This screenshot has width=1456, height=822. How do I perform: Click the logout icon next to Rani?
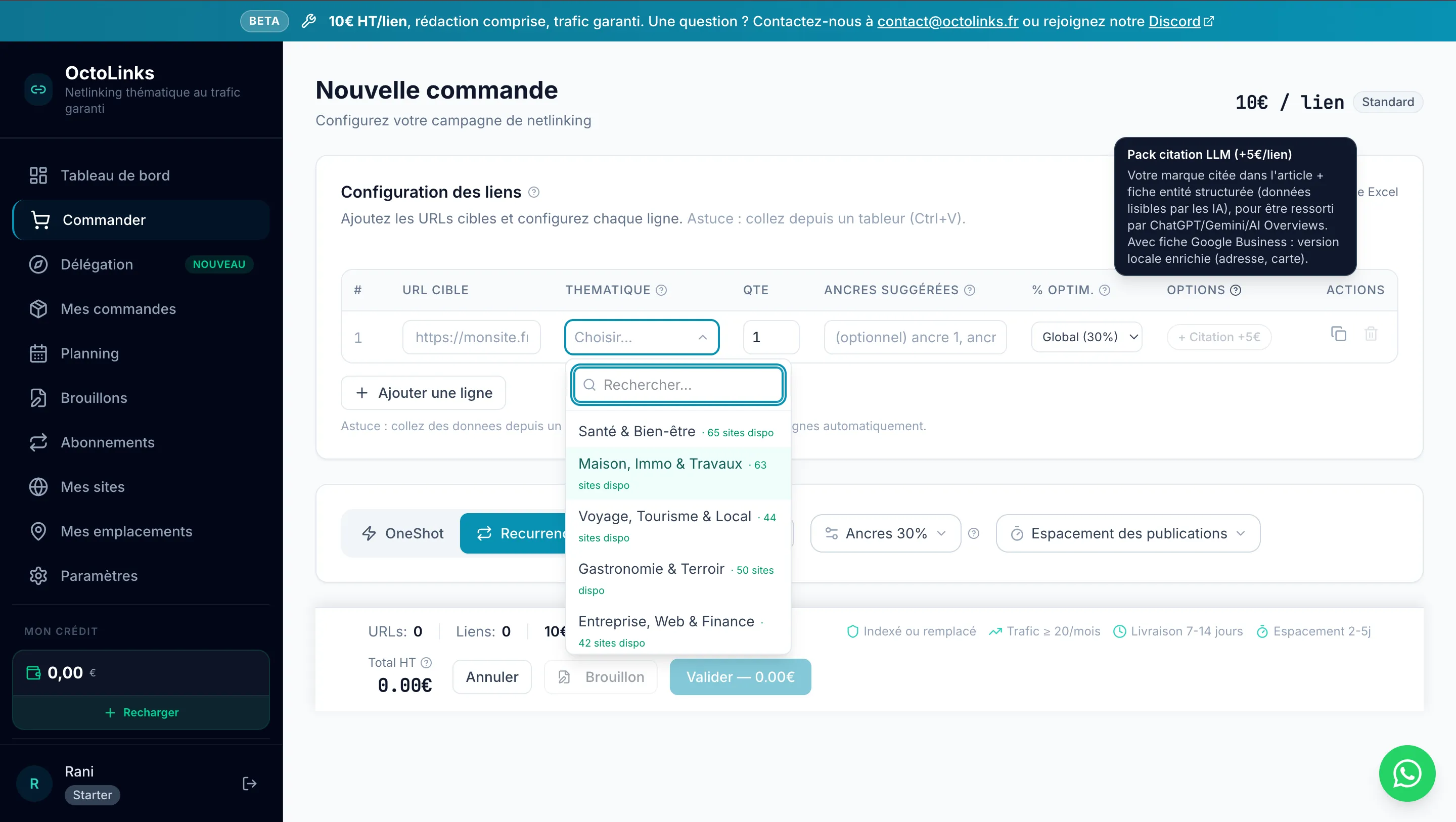coord(249,784)
